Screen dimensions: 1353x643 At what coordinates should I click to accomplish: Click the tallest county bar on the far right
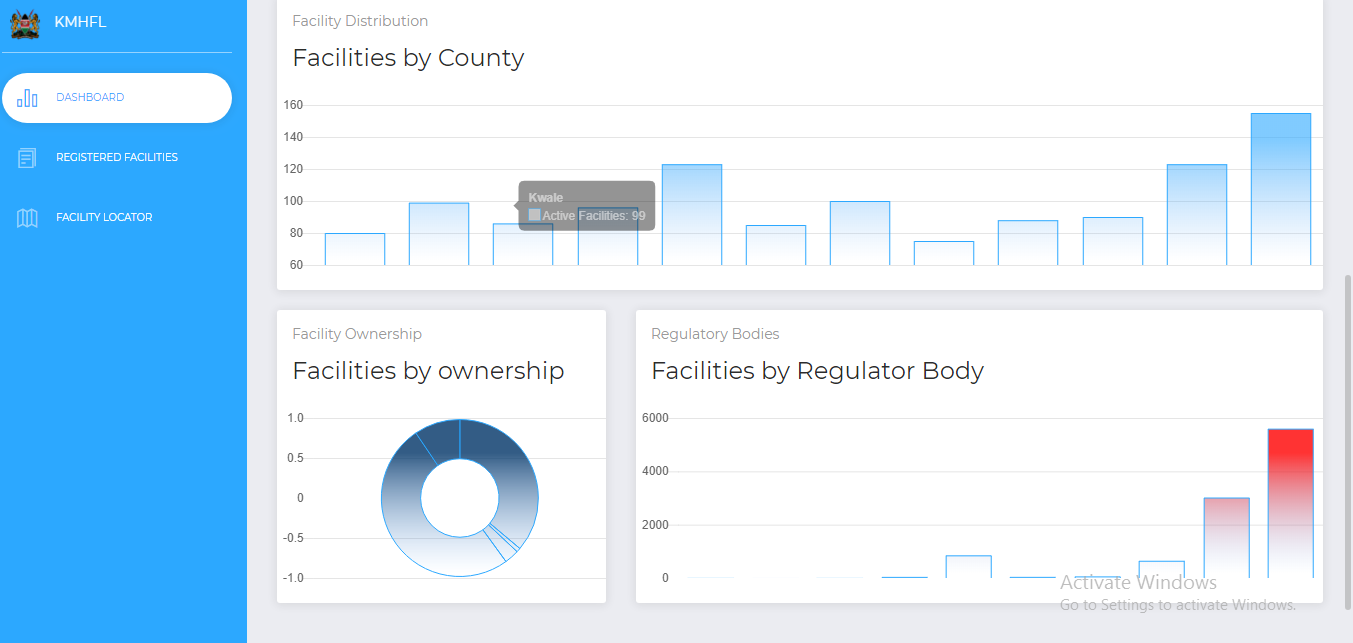point(1281,189)
